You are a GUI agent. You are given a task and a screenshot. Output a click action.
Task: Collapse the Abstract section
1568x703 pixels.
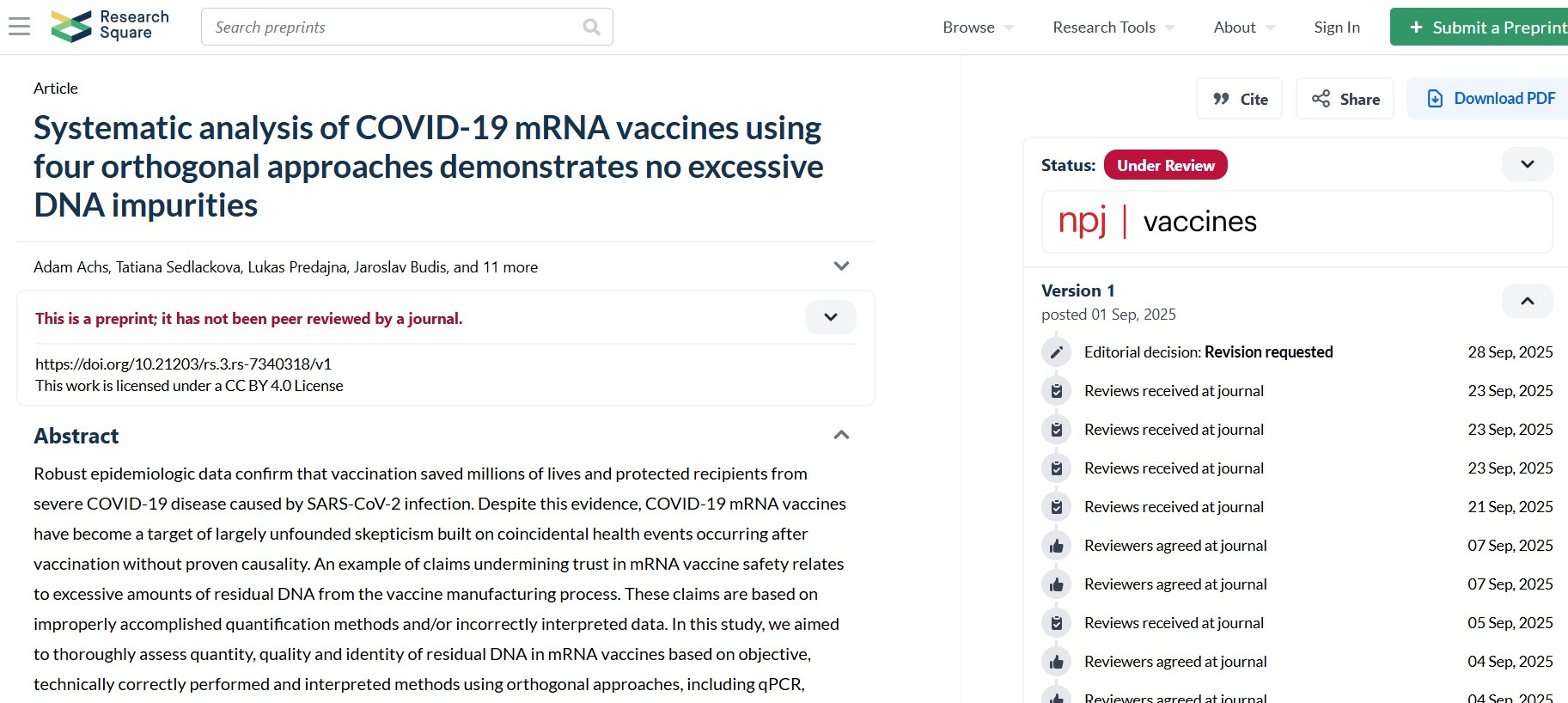pyautogui.click(x=841, y=435)
